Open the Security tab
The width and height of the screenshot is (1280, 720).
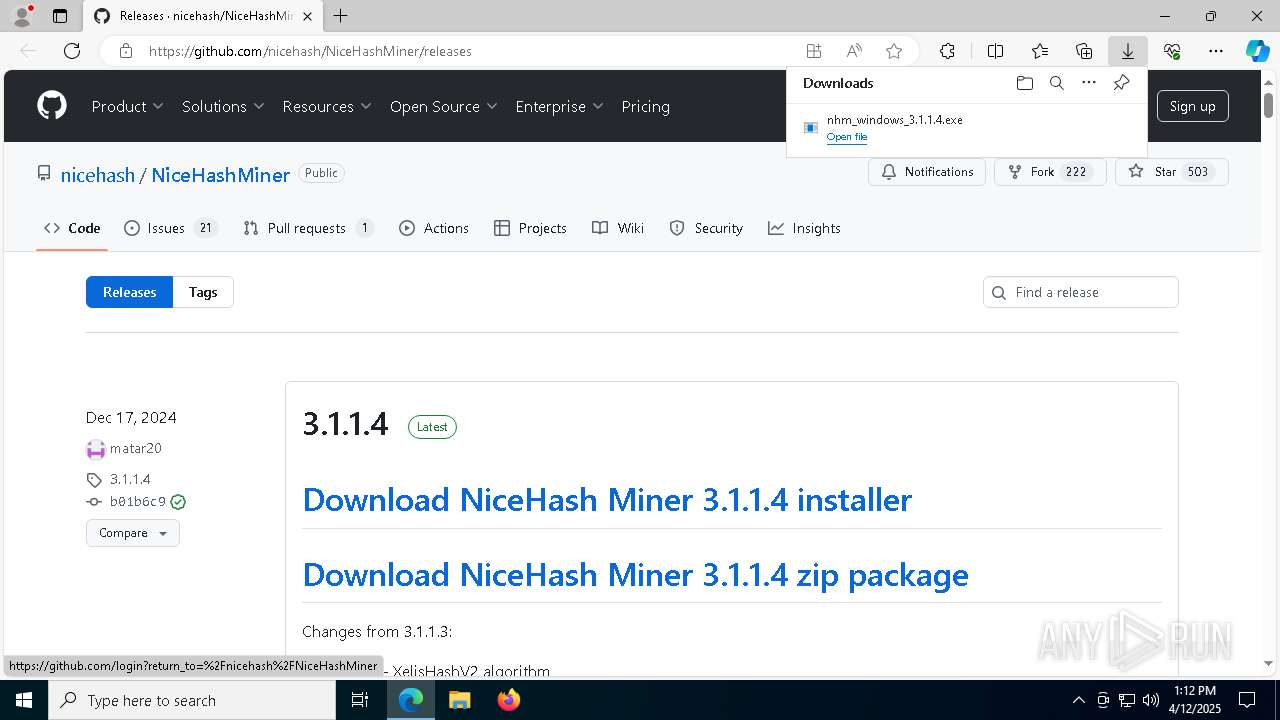point(706,228)
